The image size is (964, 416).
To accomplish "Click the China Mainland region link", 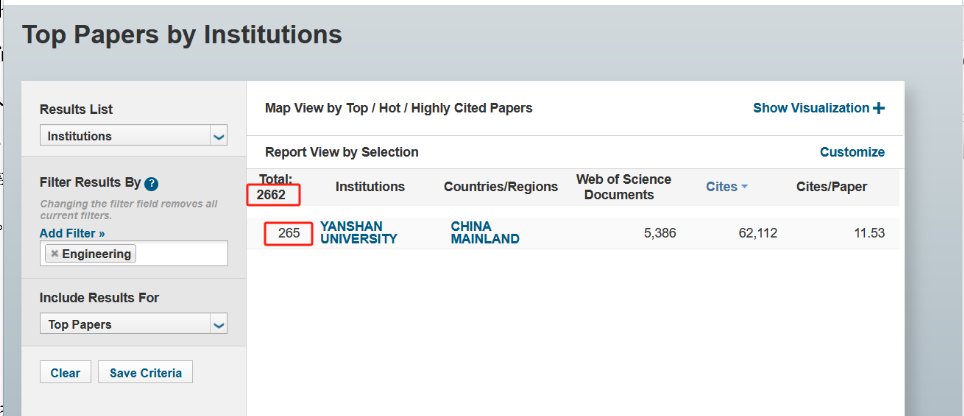I will [485, 233].
